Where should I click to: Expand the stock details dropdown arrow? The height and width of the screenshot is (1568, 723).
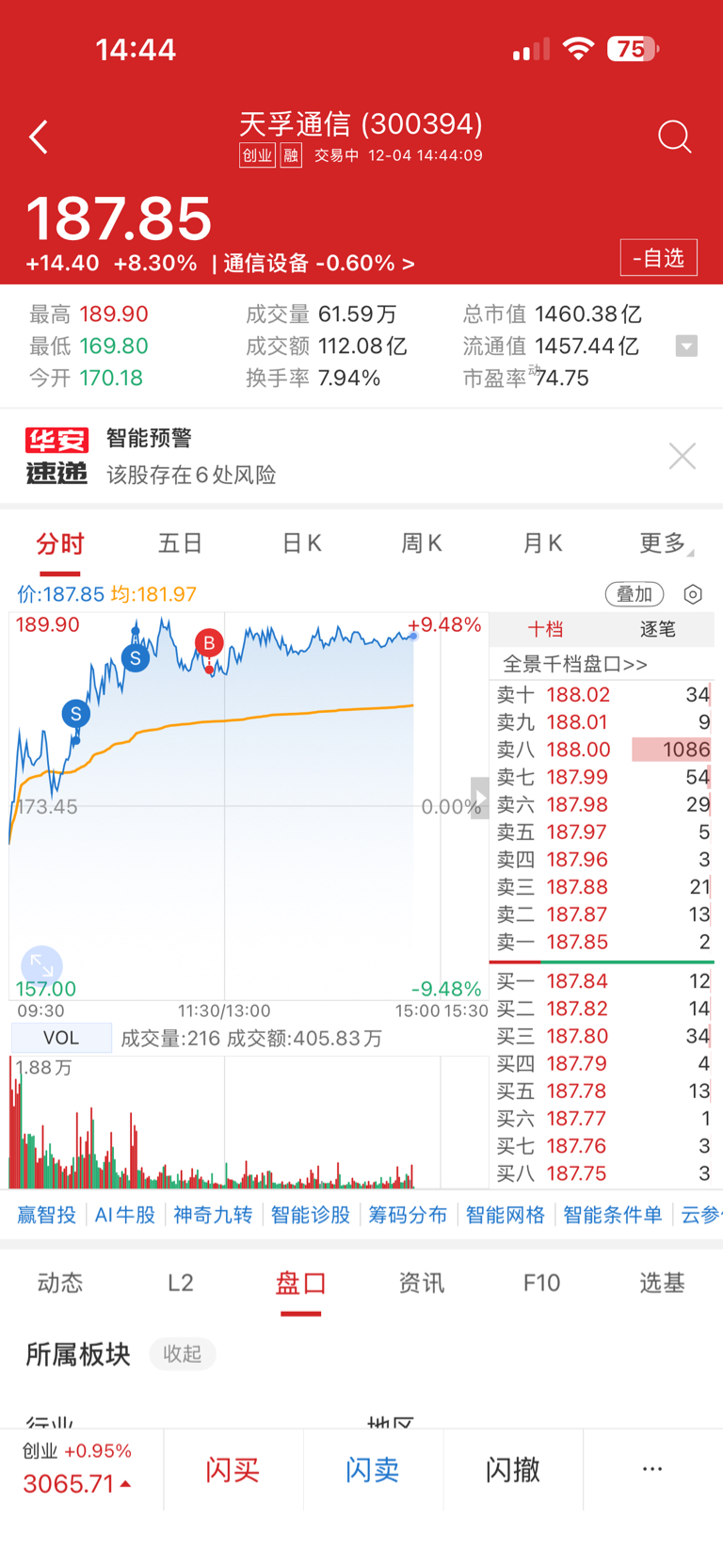(x=687, y=347)
